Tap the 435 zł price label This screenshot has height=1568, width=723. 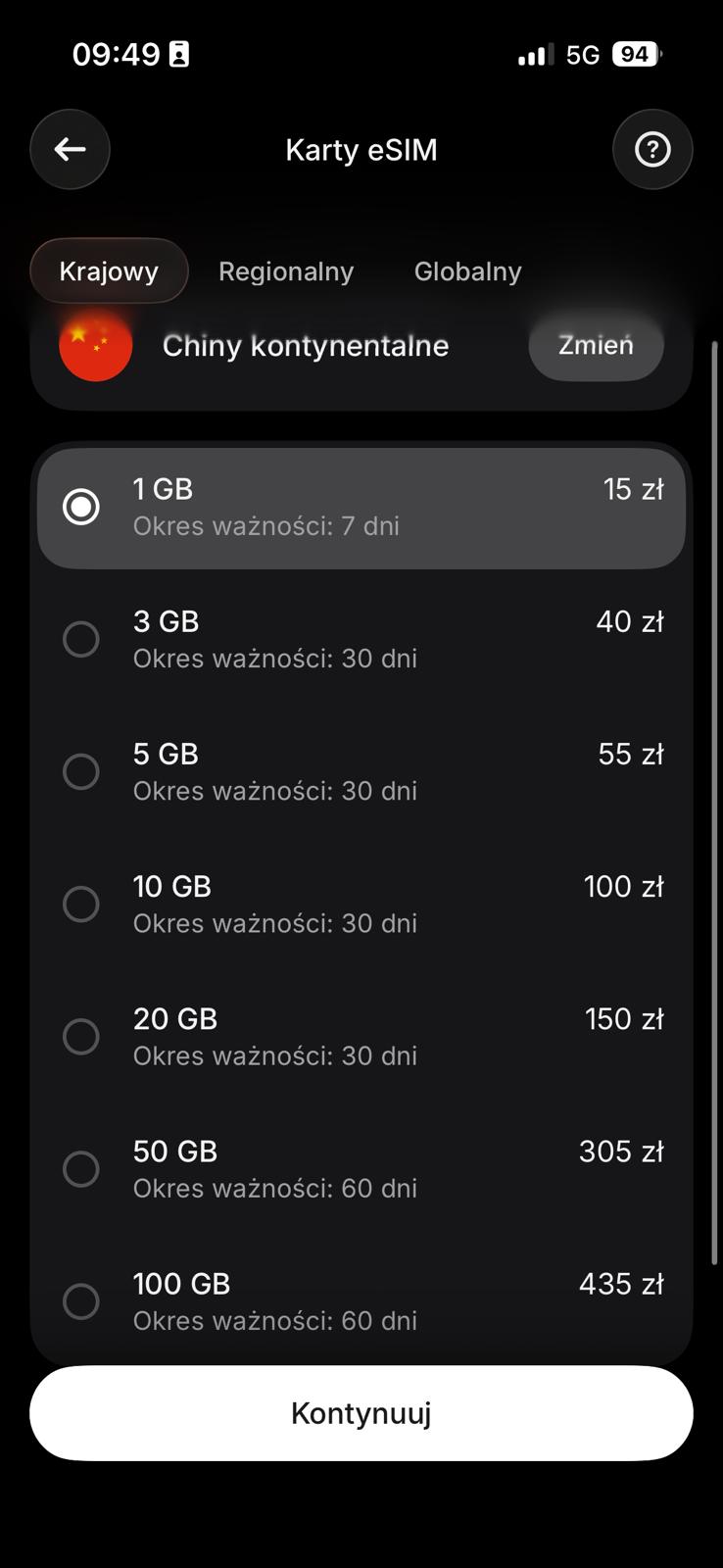coord(621,1284)
